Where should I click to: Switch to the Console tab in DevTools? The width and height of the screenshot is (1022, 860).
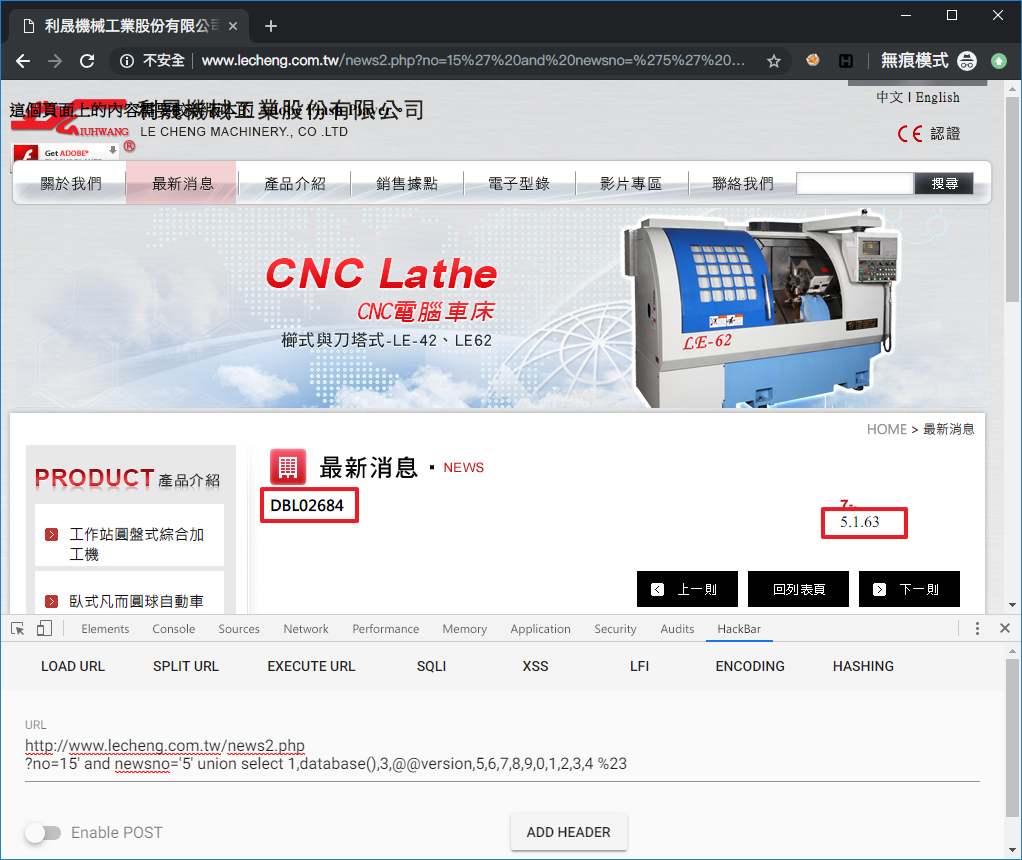tap(173, 629)
